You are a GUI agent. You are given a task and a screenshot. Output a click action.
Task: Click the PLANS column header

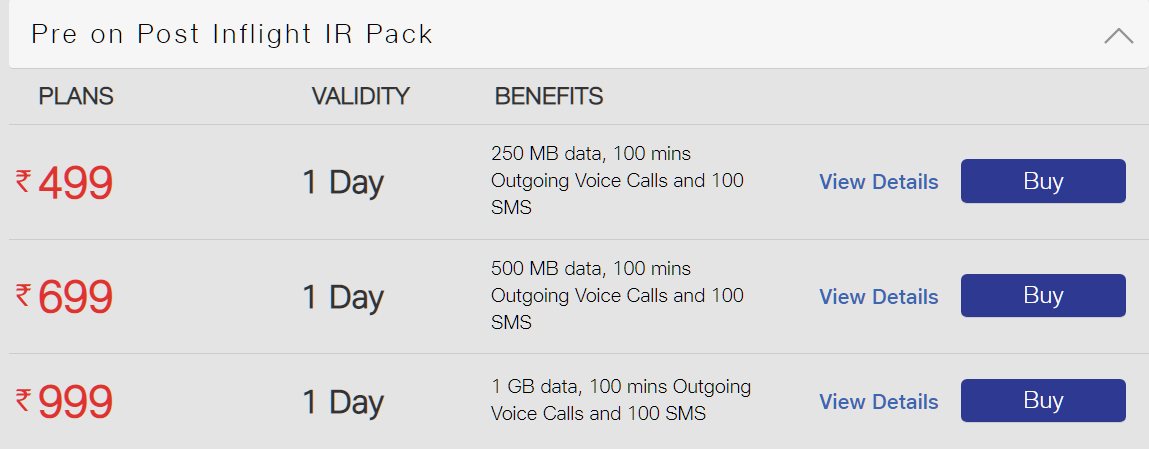coord(76,97)
